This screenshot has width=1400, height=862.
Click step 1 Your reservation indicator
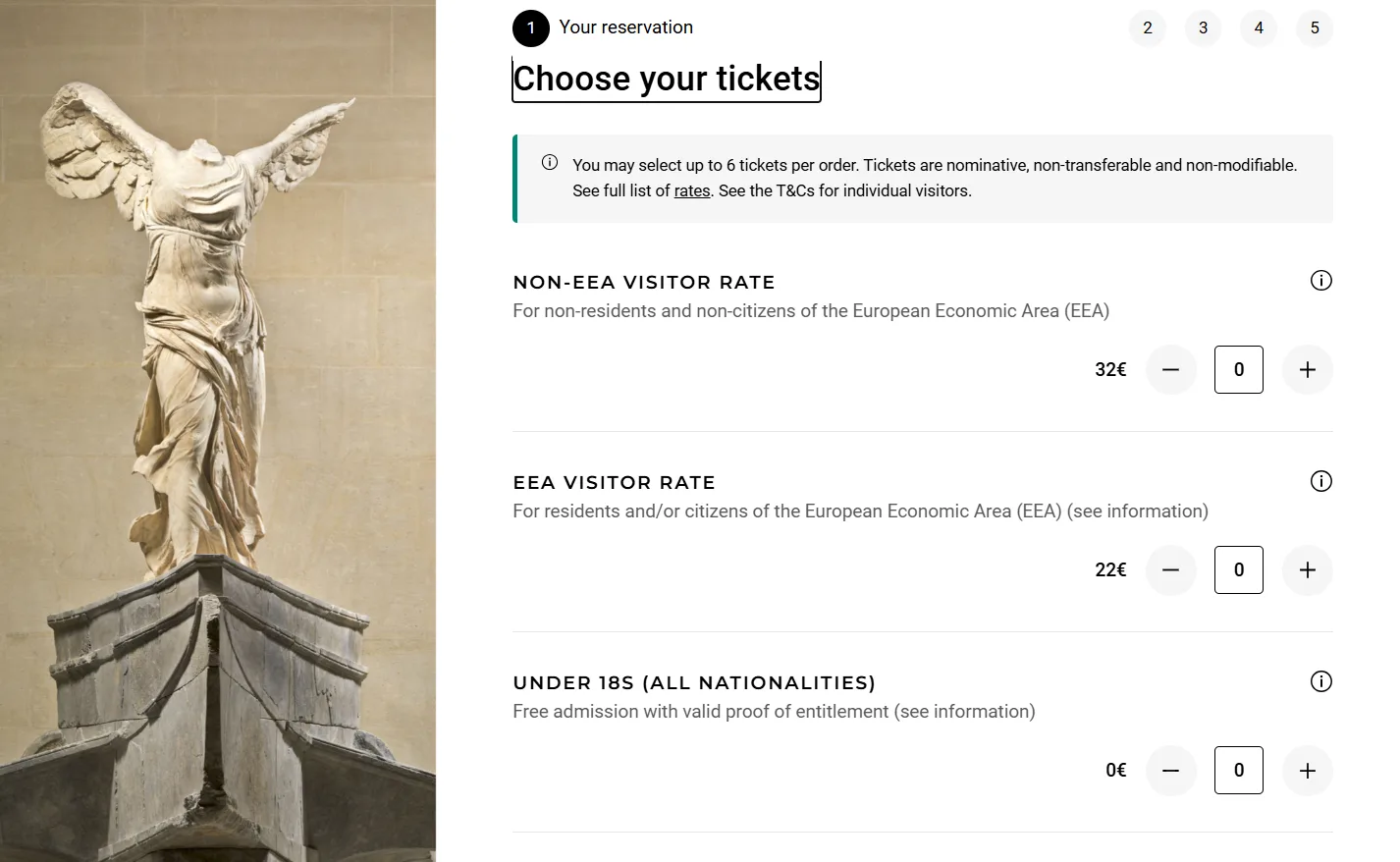[531, 27]
